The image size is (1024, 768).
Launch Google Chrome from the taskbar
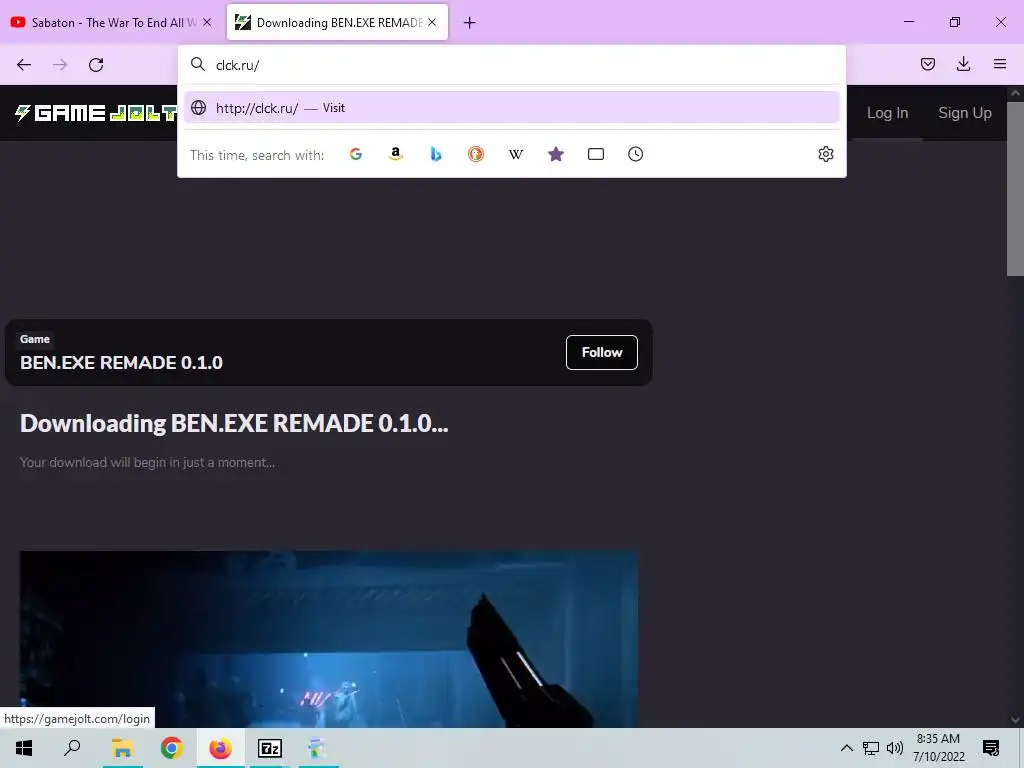tap(171, 748)
